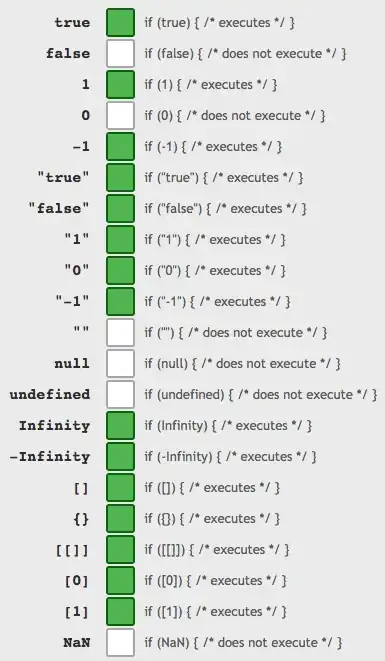Select the empty square next to 0
The height and width of the screenshot is (661, 385).
click(121, 116)
